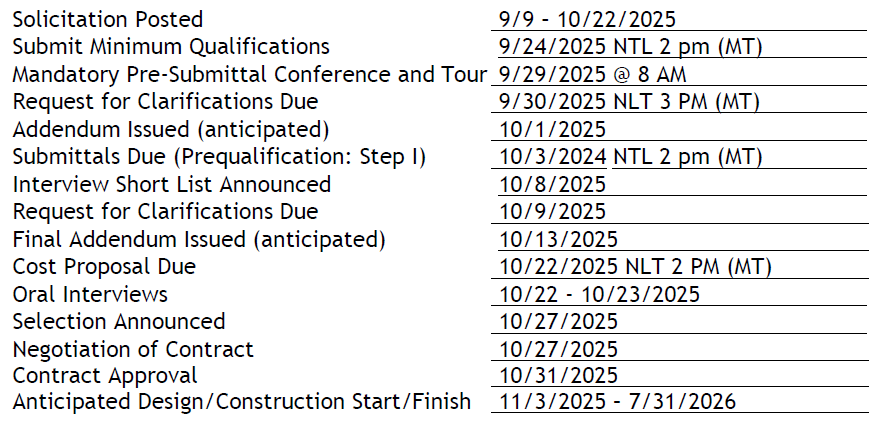Viewport: 880px width, 428px height.
Task: Click Submit Minimum Qualifications text
Action: 171,47
